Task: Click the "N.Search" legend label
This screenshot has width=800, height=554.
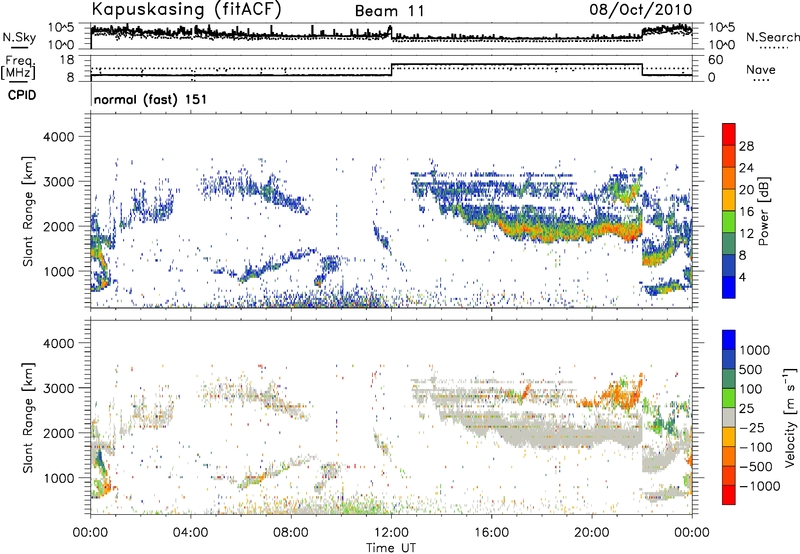Action: coord(772,37)
